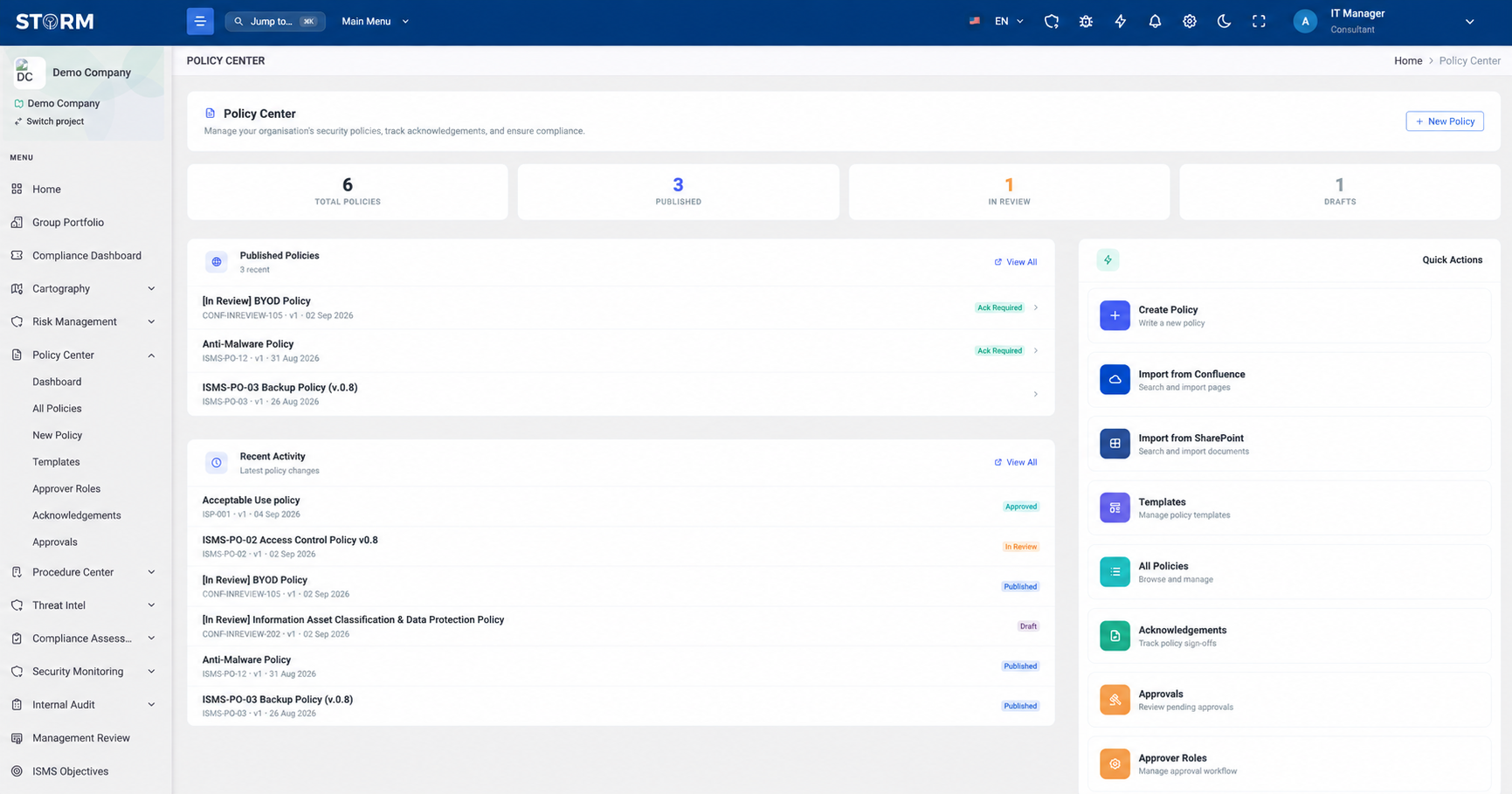Click the Templates quick action icon
1512x794 pixels.
pyautogui.click(x=1115, y=507)
